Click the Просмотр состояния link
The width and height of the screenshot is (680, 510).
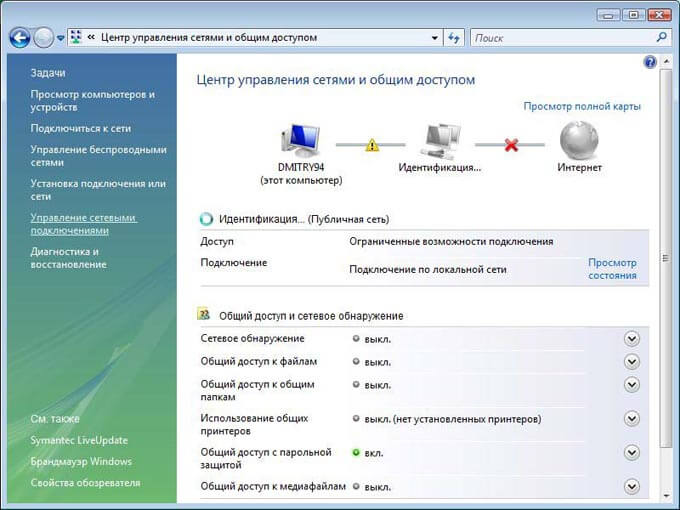pos(612,269)
